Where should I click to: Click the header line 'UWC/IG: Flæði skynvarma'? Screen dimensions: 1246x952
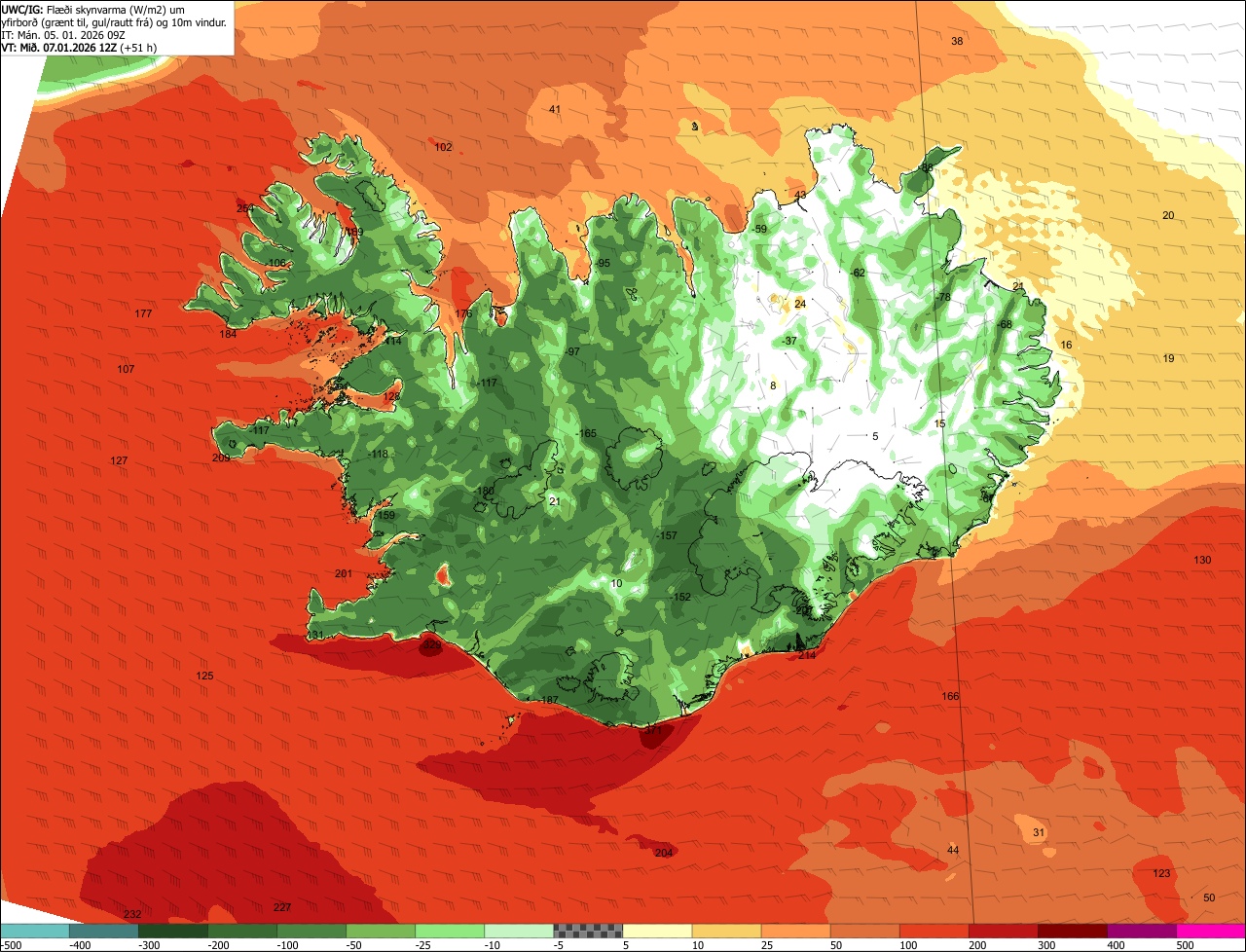(x=91, y=9)
